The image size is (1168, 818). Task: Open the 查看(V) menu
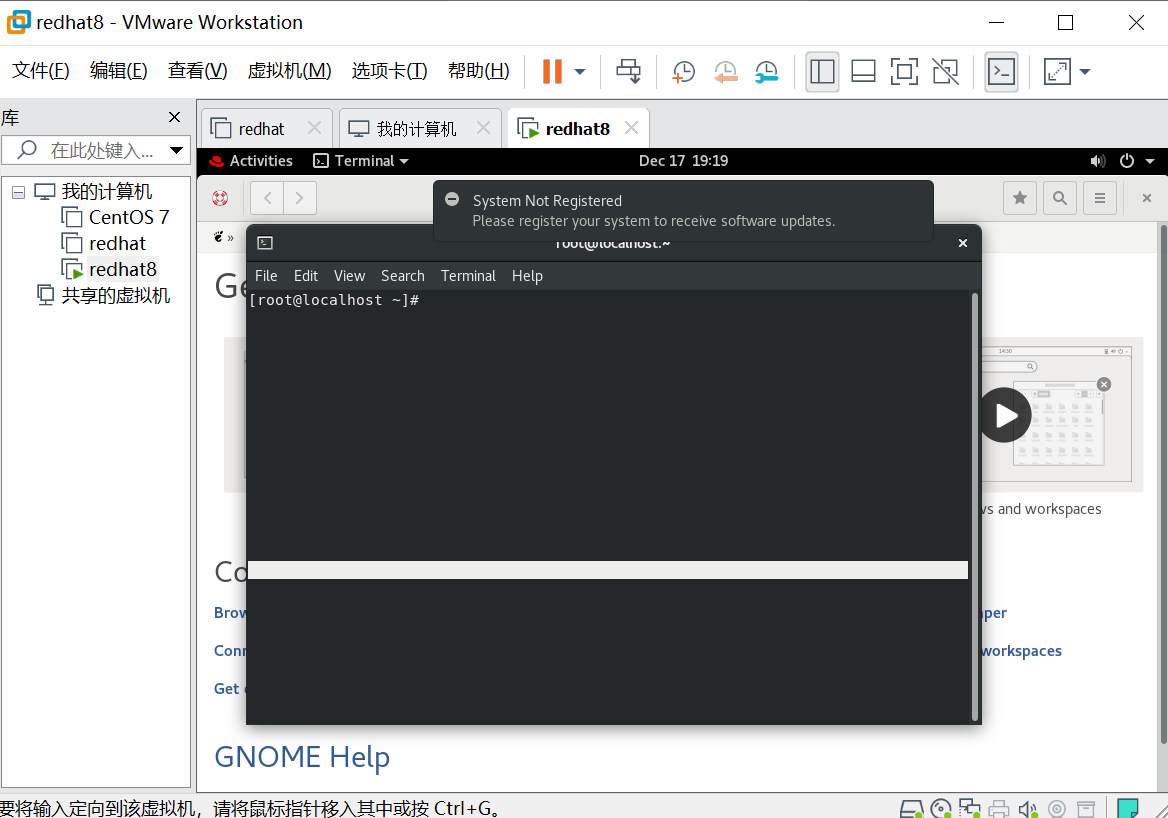[x=197, y=71]
